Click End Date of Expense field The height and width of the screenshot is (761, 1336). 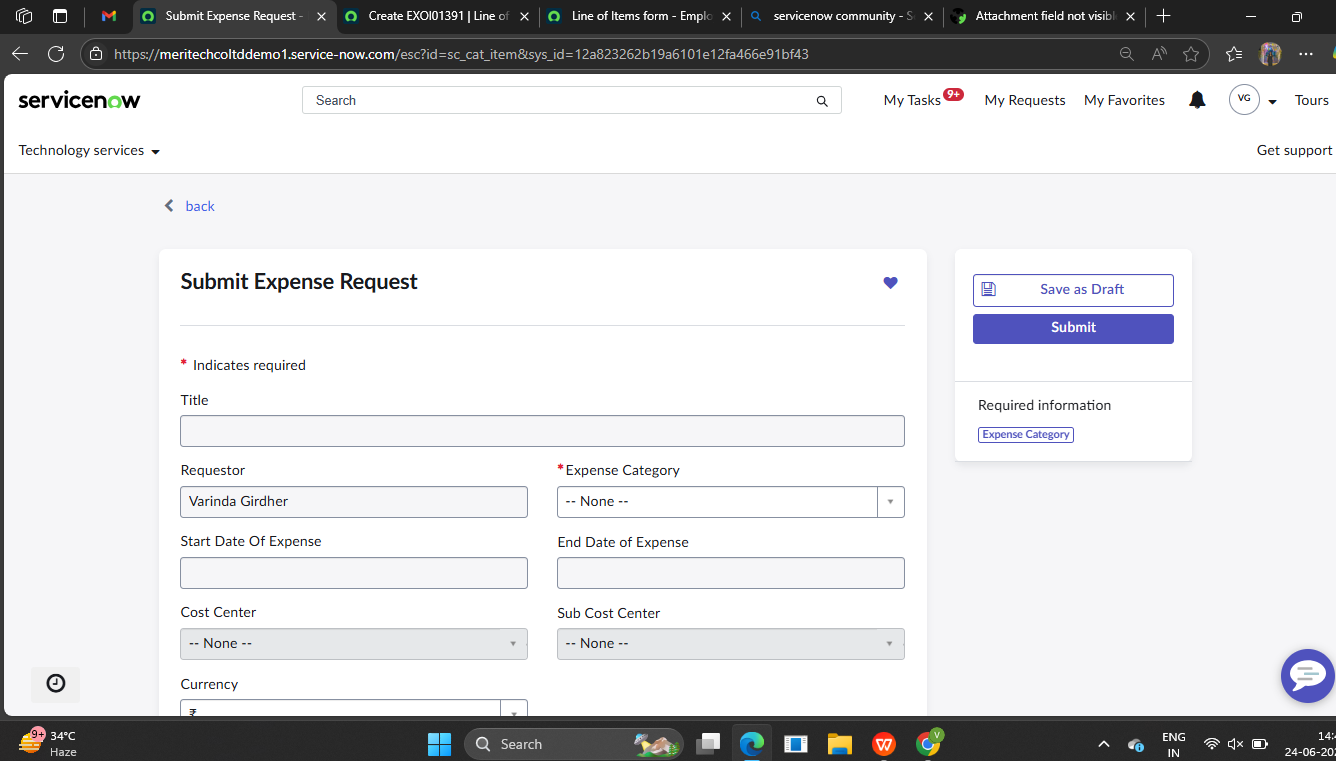(731, 573)
